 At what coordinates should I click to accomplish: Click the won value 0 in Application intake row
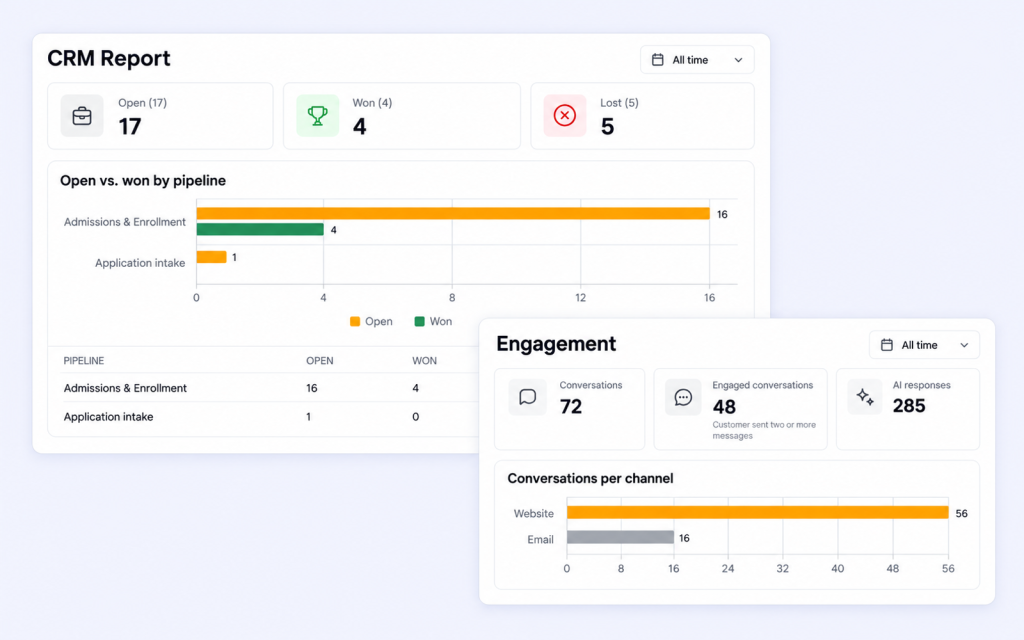tap(415, 417)
